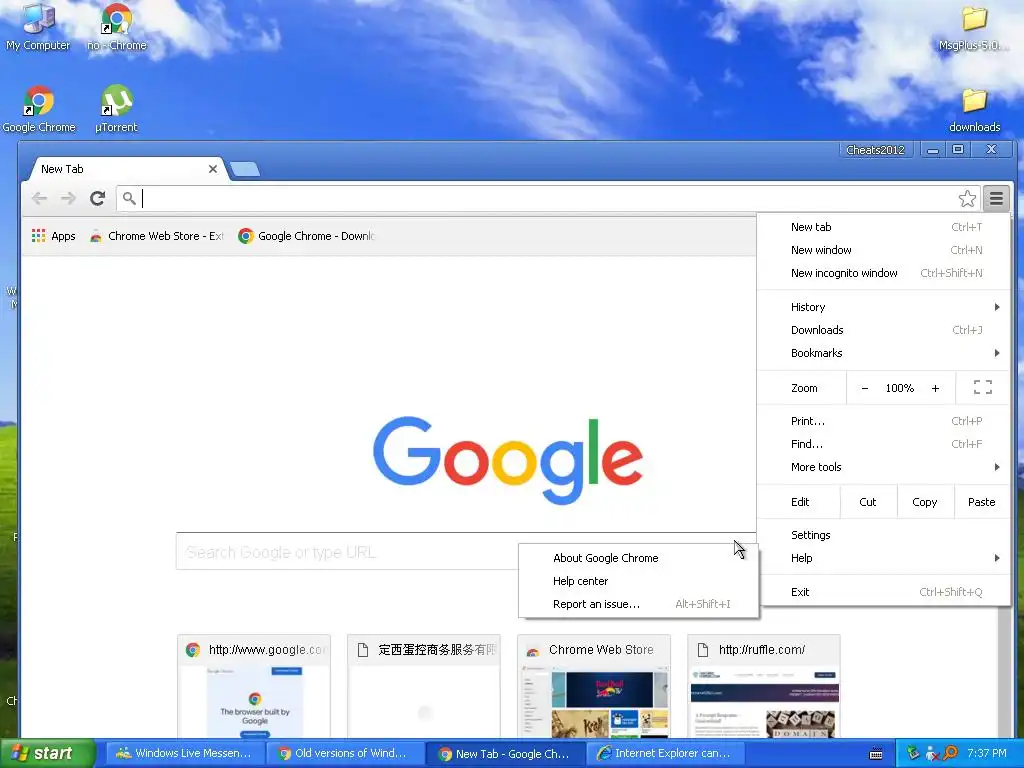Screen dimensions: 1024x768
Task: Open the Chrome hamburger menu button
Action: (996, 198)
